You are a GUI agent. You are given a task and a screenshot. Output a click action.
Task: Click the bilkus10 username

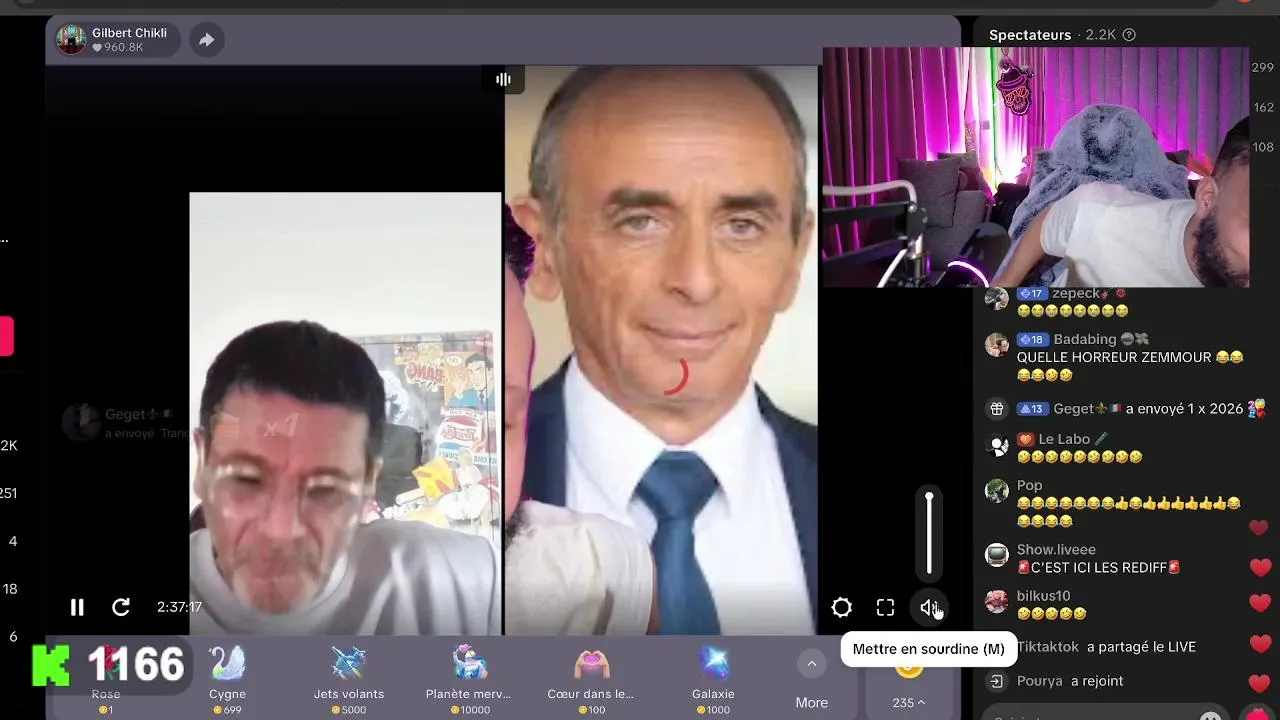pyautogui.click(x=1043, y=596)
